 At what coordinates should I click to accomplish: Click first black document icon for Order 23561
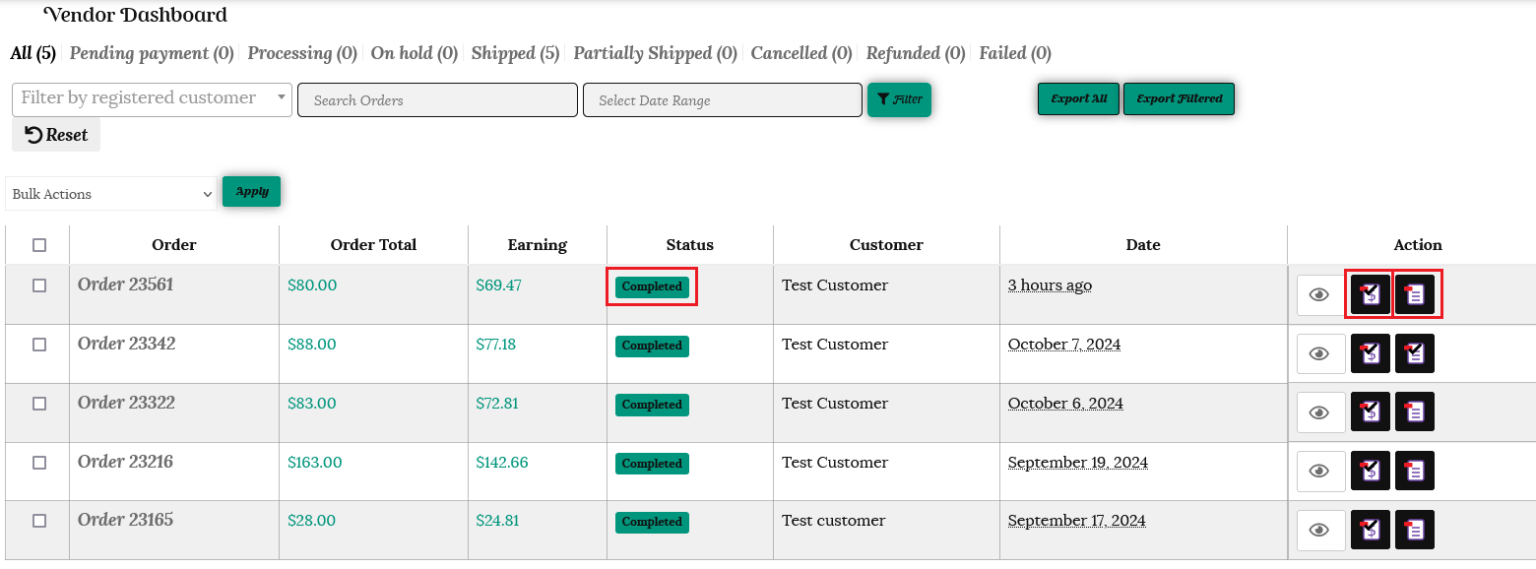[1370, 295]
